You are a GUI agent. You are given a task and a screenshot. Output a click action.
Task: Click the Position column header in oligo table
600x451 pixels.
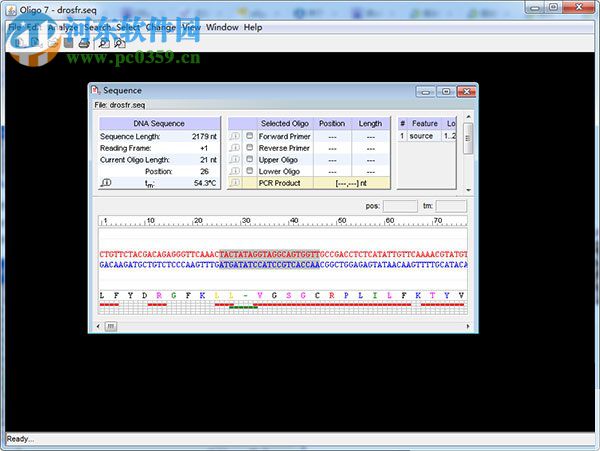332,124
